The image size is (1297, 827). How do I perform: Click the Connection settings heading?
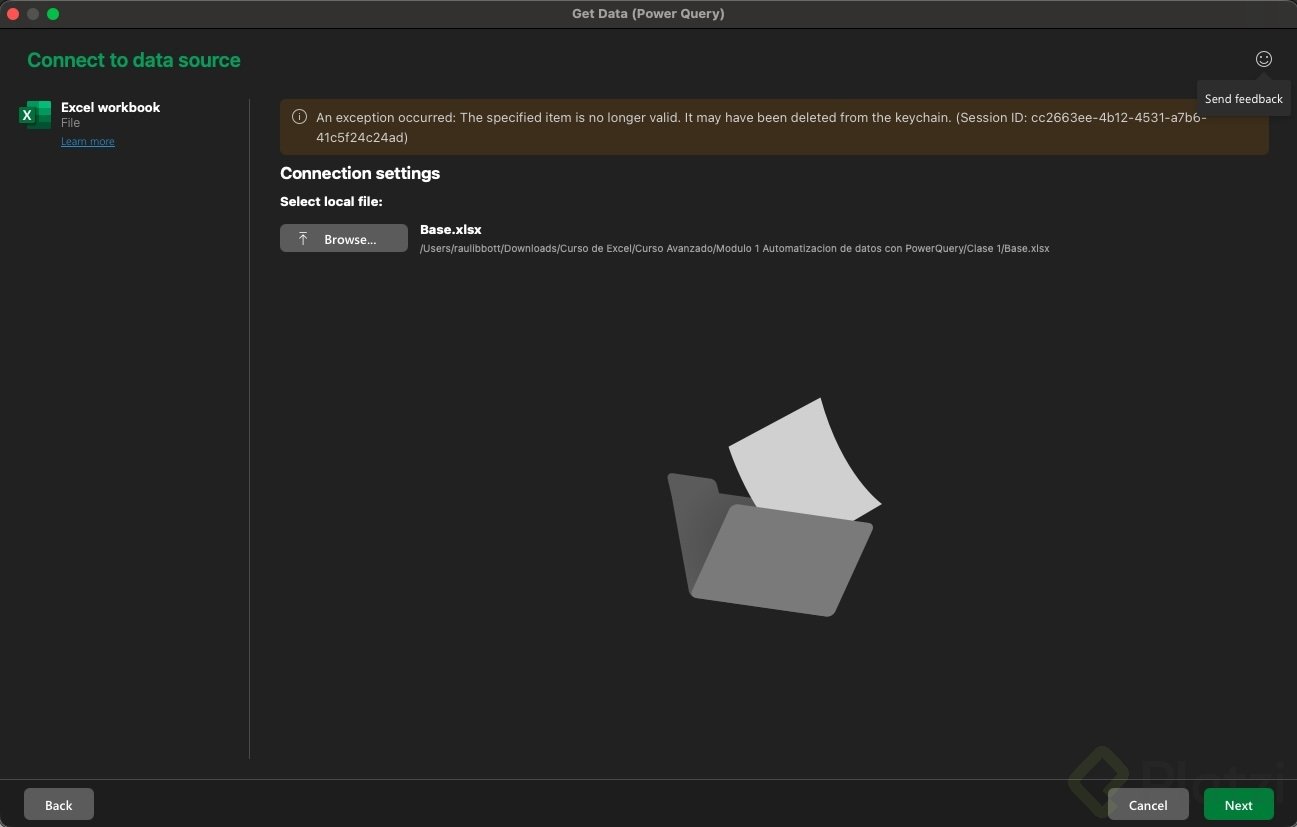360,173
